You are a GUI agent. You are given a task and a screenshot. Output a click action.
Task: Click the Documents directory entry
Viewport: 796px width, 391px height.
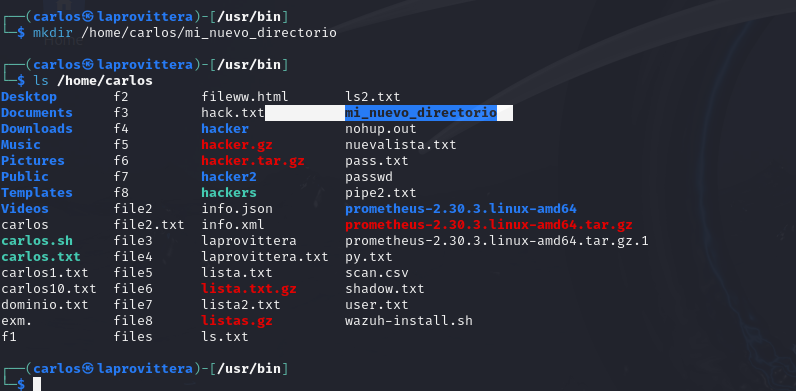(x=37, y=113)
